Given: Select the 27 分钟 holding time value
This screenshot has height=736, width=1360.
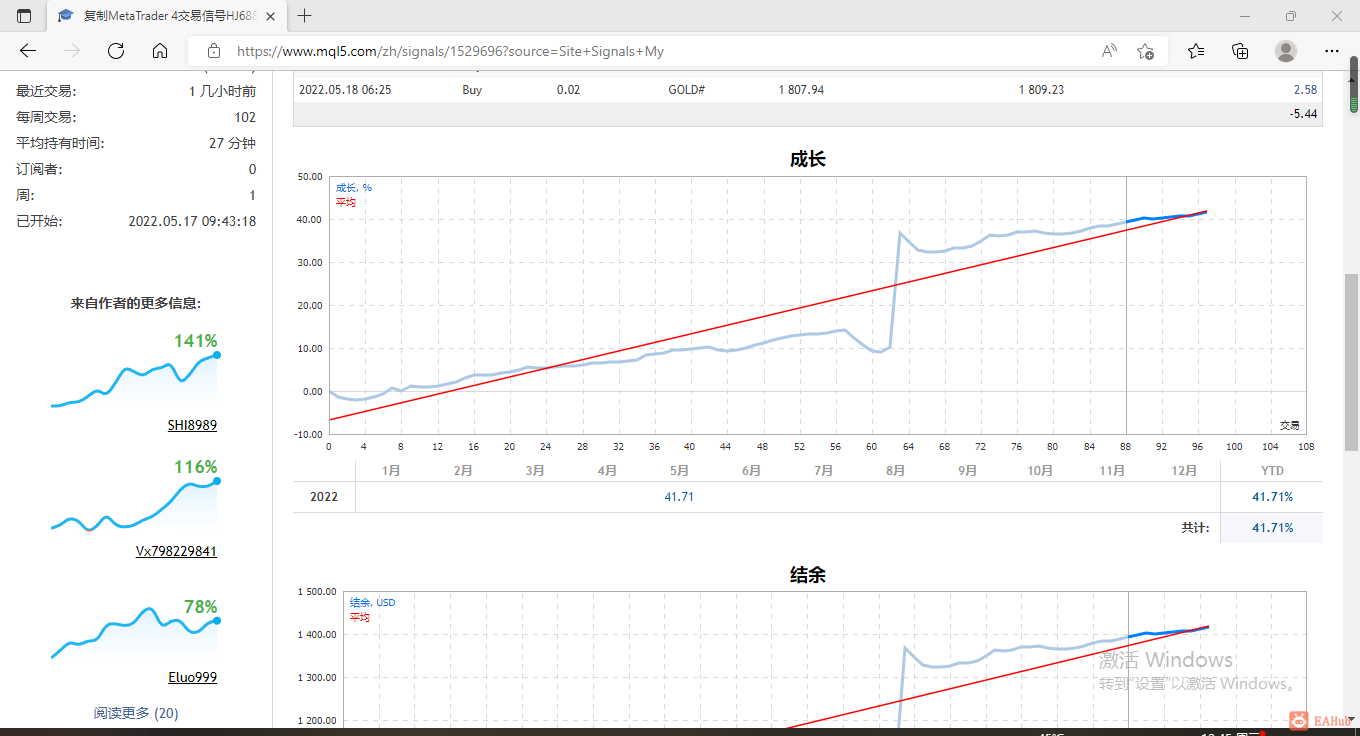Looking at the screenshot, I should point(232,143).
